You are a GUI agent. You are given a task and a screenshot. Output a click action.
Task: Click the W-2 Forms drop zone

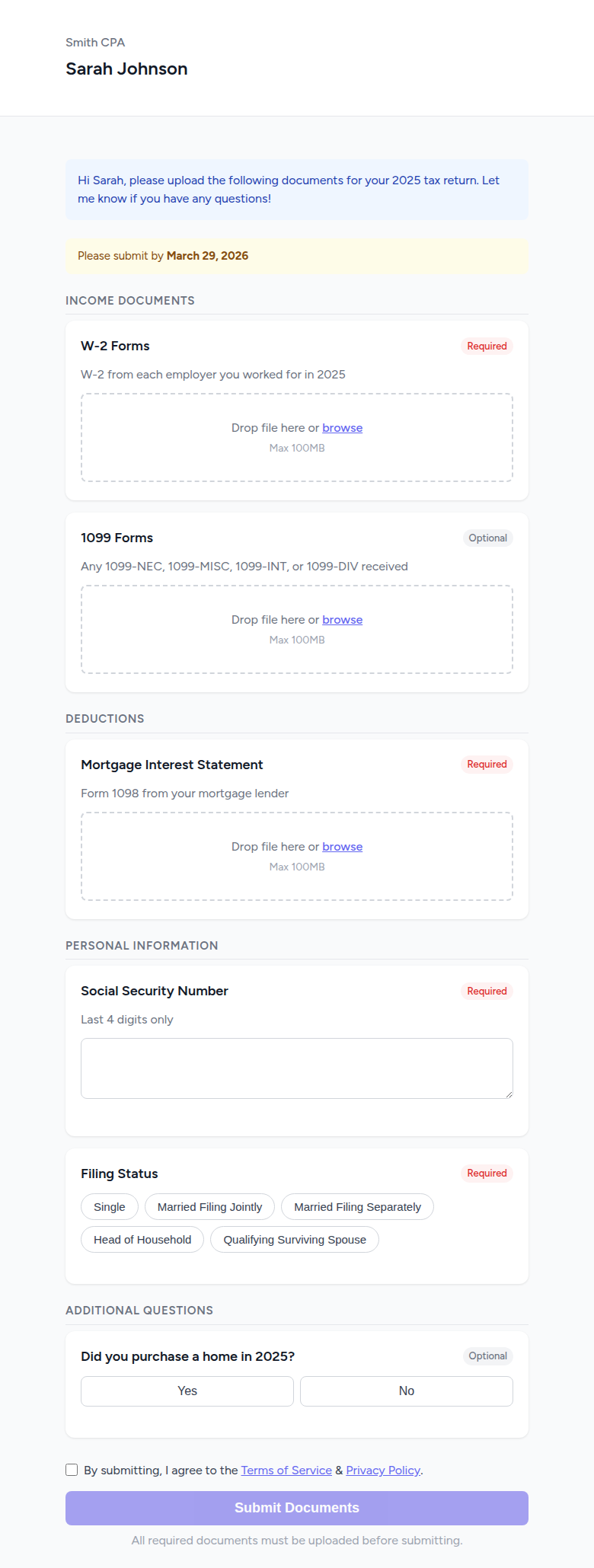click(296, 437)
